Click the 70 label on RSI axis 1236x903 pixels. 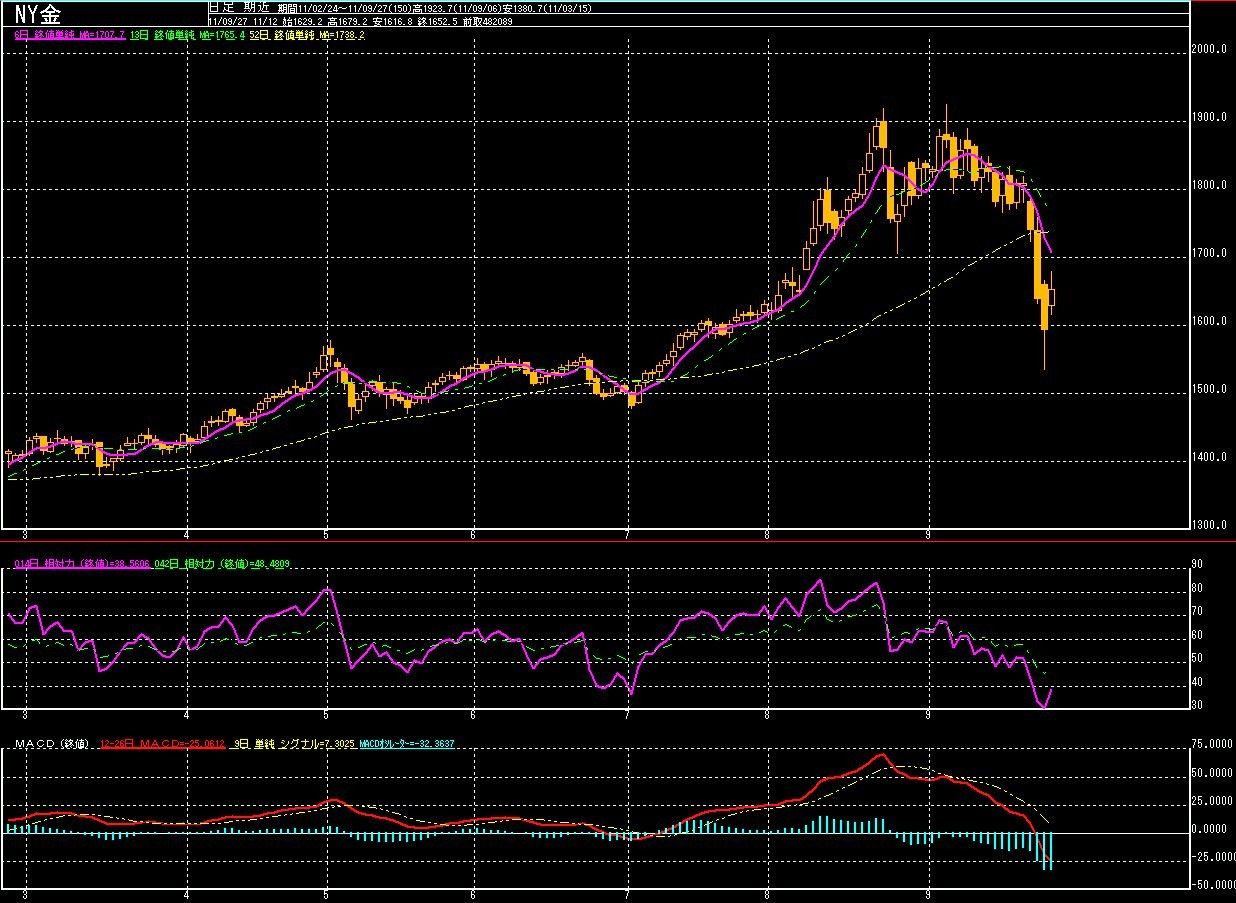coord(1197,611)
